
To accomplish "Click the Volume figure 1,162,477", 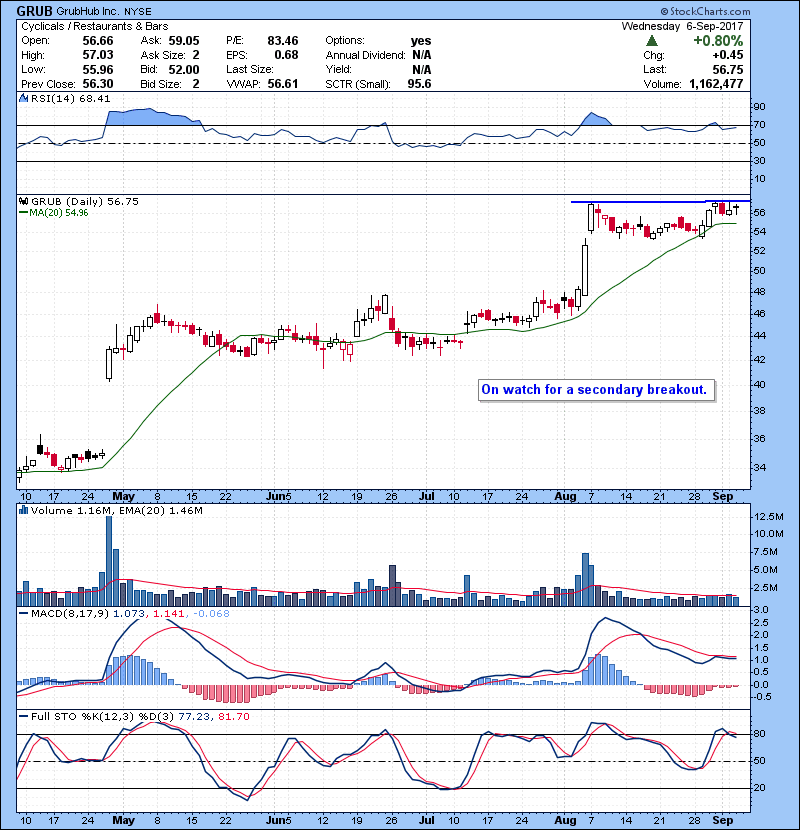I will click(x=716, y=84).
